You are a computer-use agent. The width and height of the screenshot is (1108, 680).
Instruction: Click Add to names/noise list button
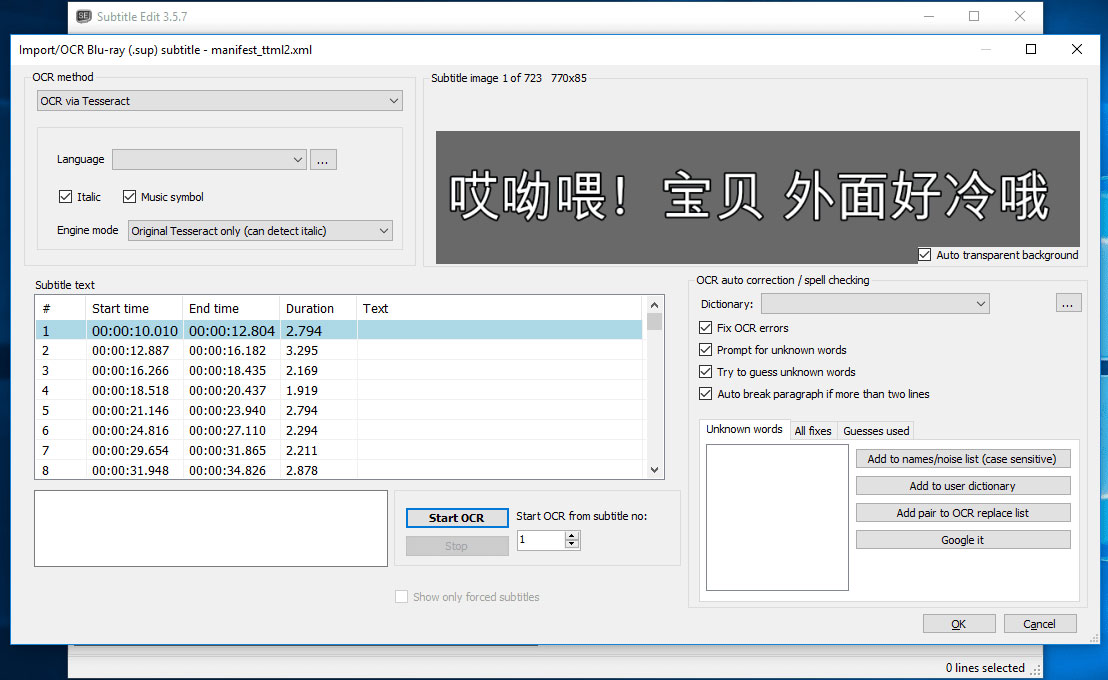tap(962, 459)
